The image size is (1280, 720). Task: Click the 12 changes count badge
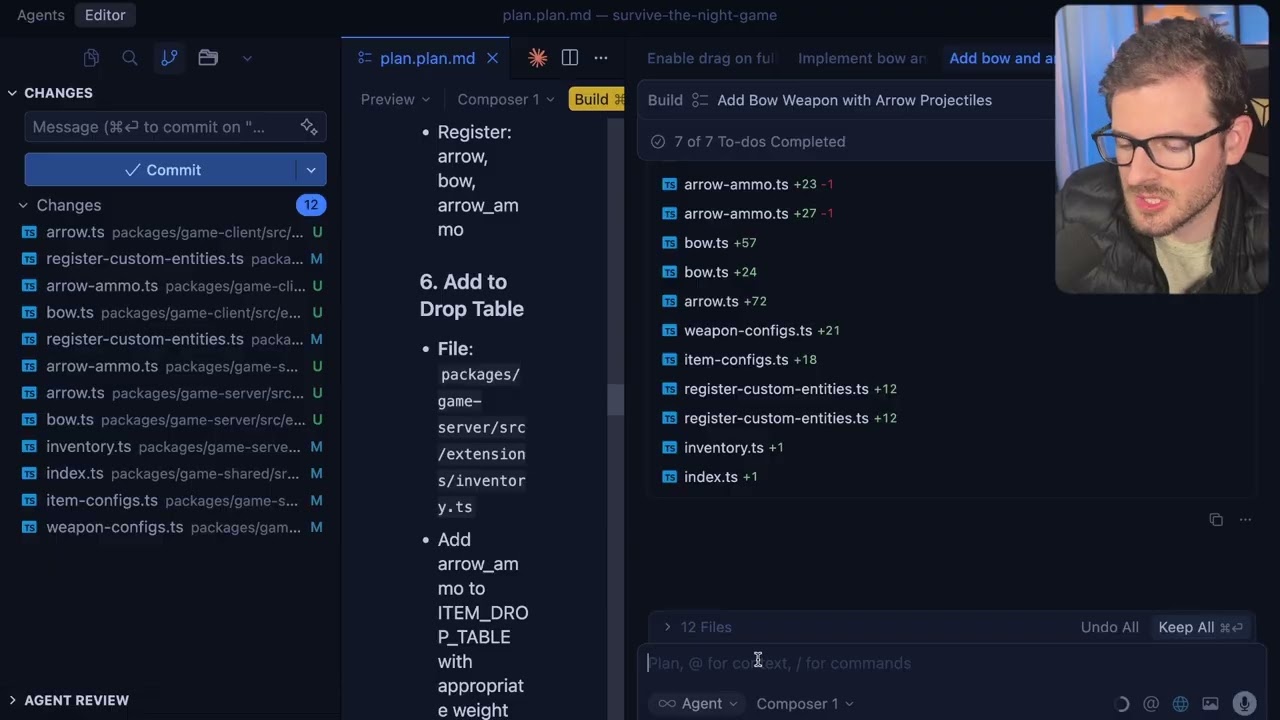(311, 205)
